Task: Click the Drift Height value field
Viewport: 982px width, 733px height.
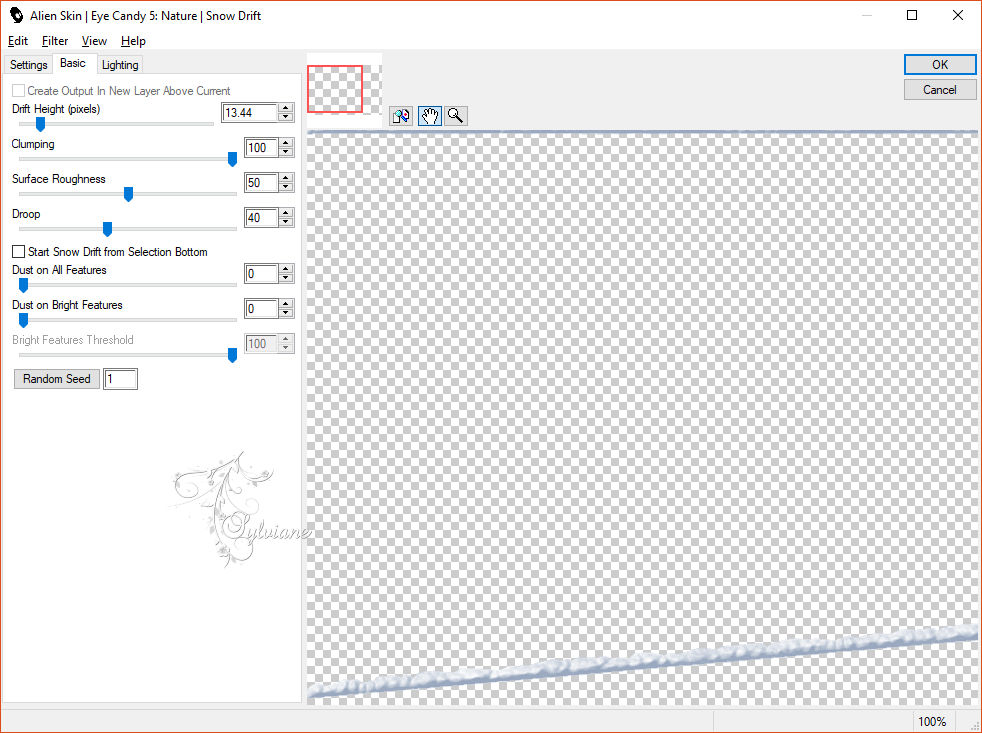Action: [x=250, y=113]
